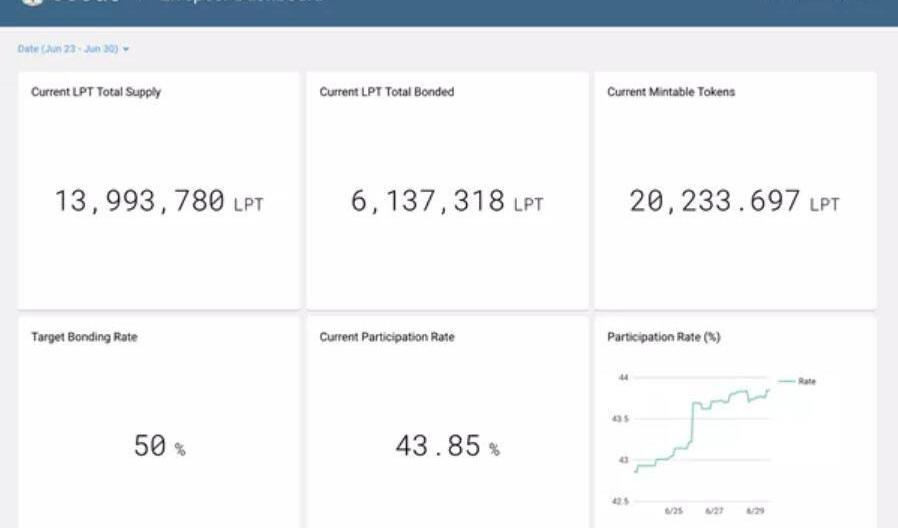Image resolution: width=898 pixels, height=528 pixels.
Task: Click the caret arrow beside the Date filter
Action: point(126,49)
